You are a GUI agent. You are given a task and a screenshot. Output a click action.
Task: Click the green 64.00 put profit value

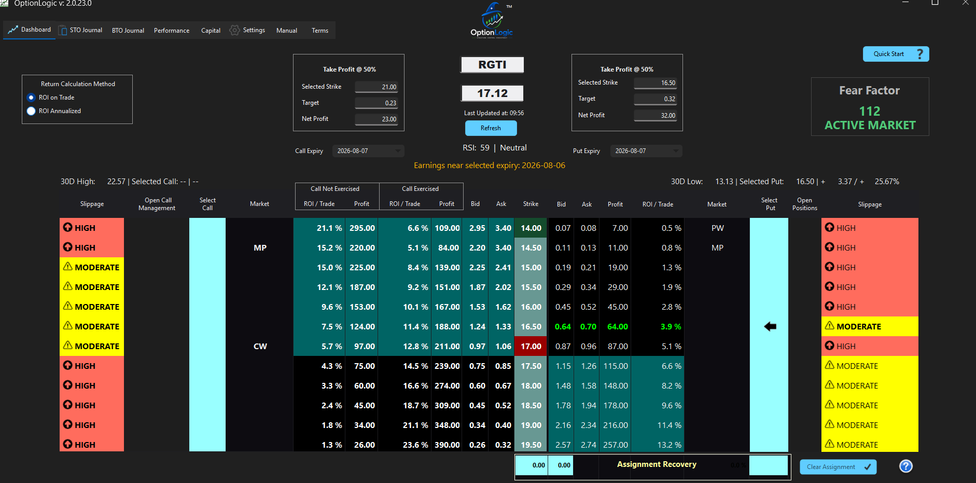click(x=616, y=326)
